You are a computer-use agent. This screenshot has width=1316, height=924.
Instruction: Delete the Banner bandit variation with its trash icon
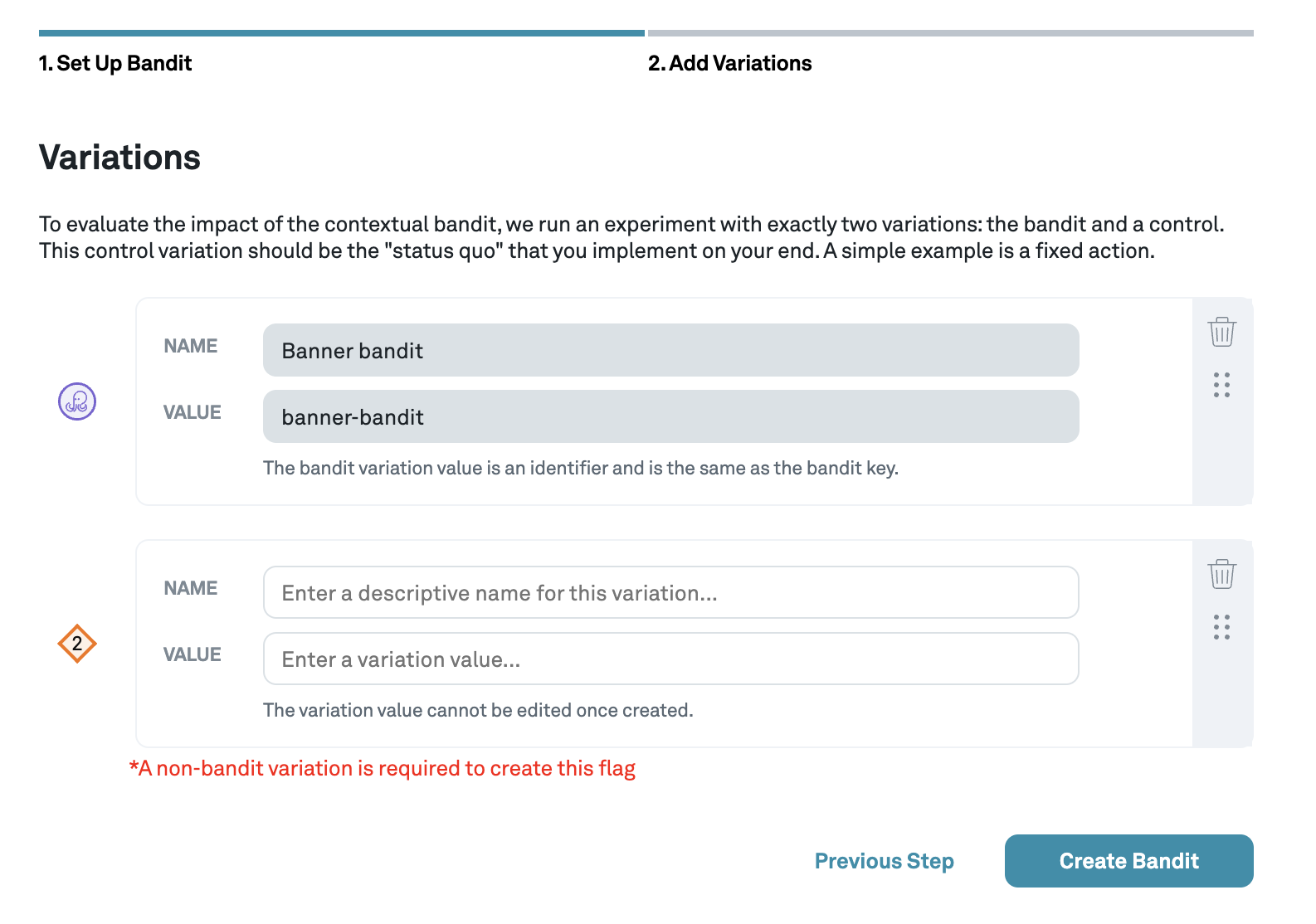point(1221,331)
